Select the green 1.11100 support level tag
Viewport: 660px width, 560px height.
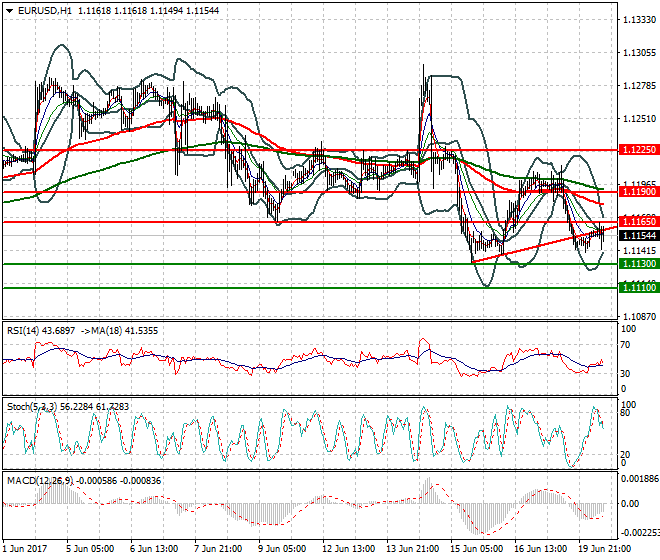(x=637, y=288)
